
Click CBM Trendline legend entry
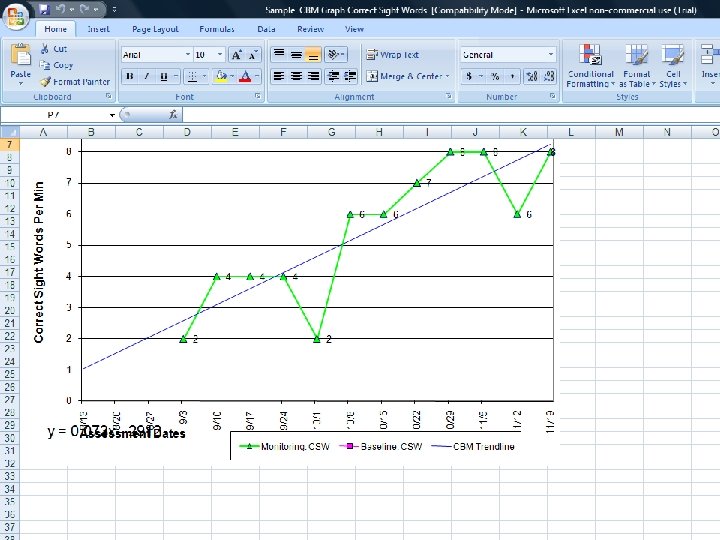pos(473,446)
